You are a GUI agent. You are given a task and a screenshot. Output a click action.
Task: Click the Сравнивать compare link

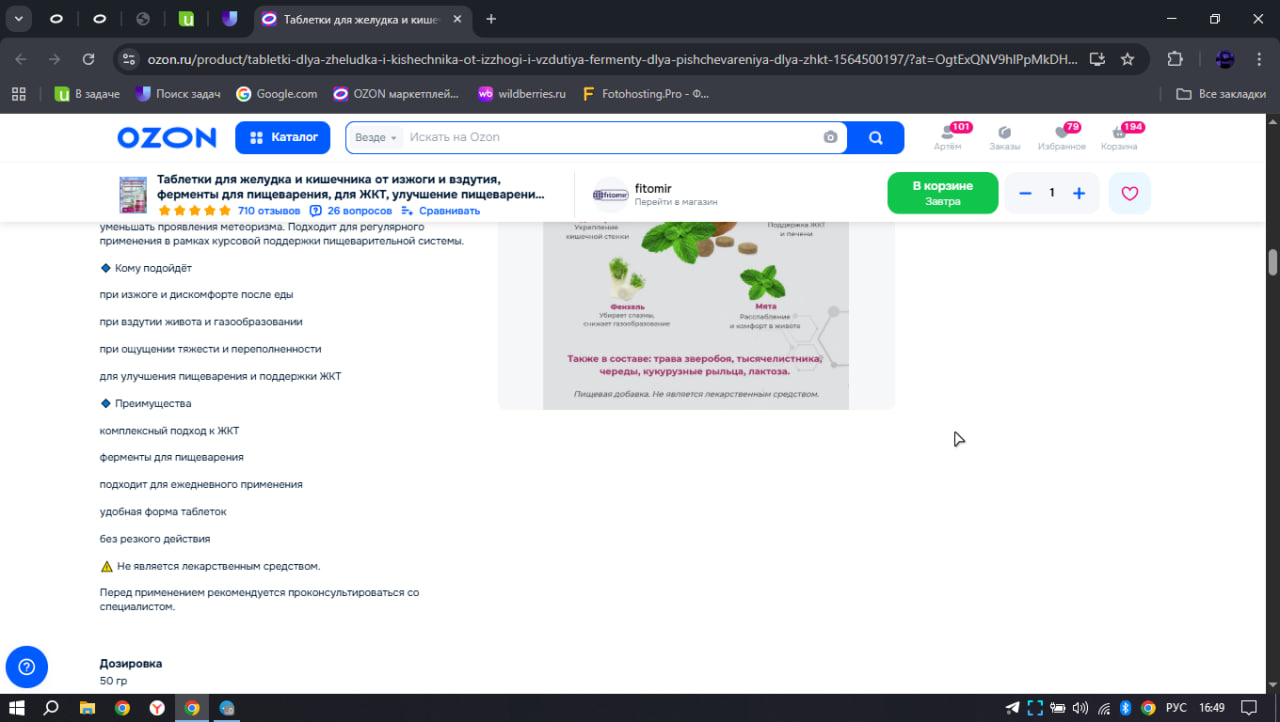click(441, 211)
